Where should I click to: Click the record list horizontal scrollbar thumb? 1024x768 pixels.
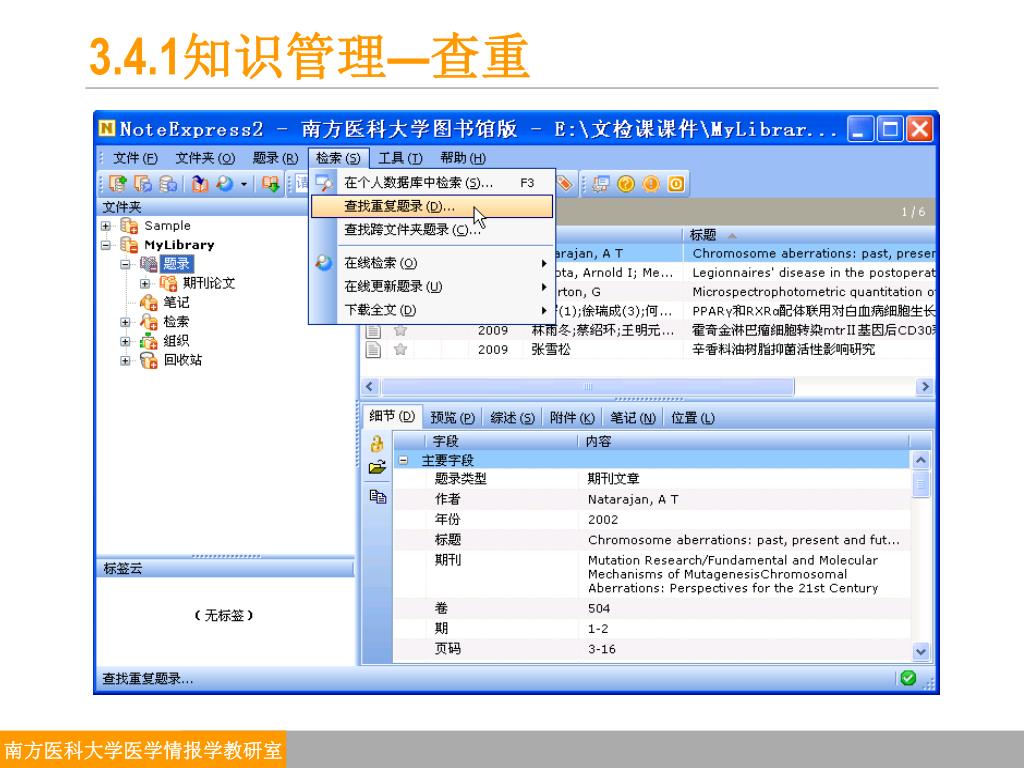pos(588,387)
